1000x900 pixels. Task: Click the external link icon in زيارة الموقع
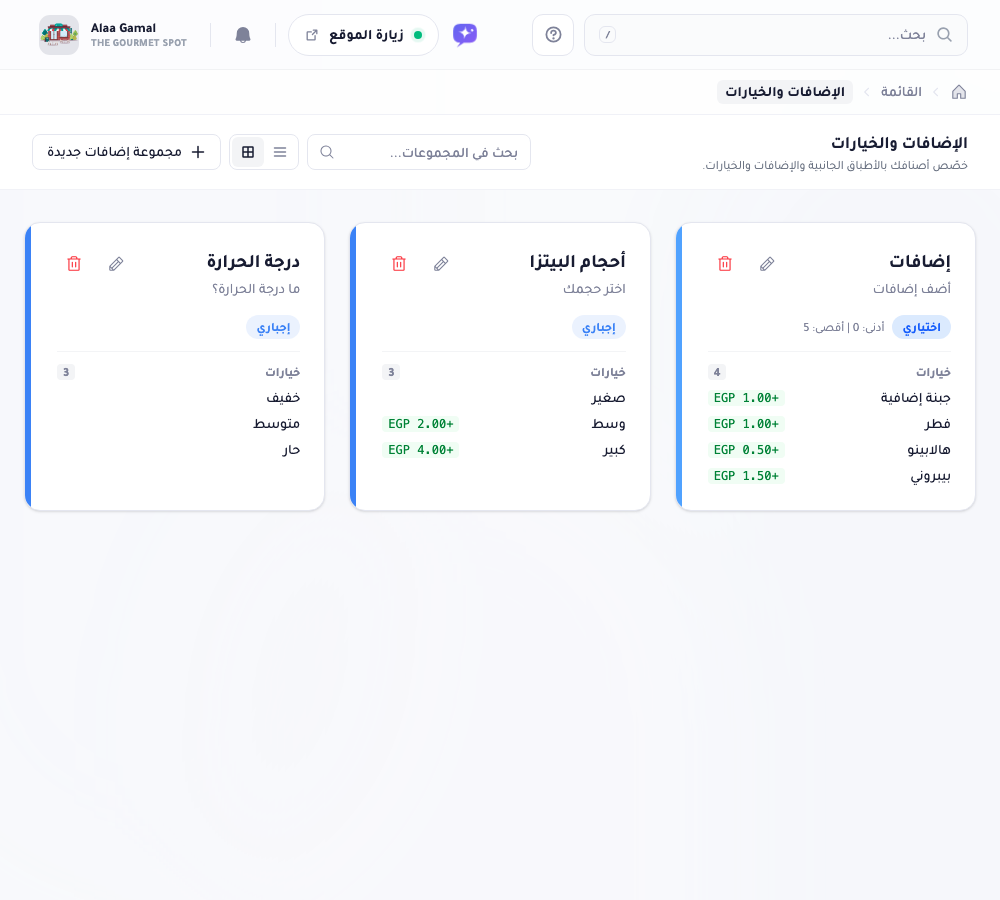point(311,35)
